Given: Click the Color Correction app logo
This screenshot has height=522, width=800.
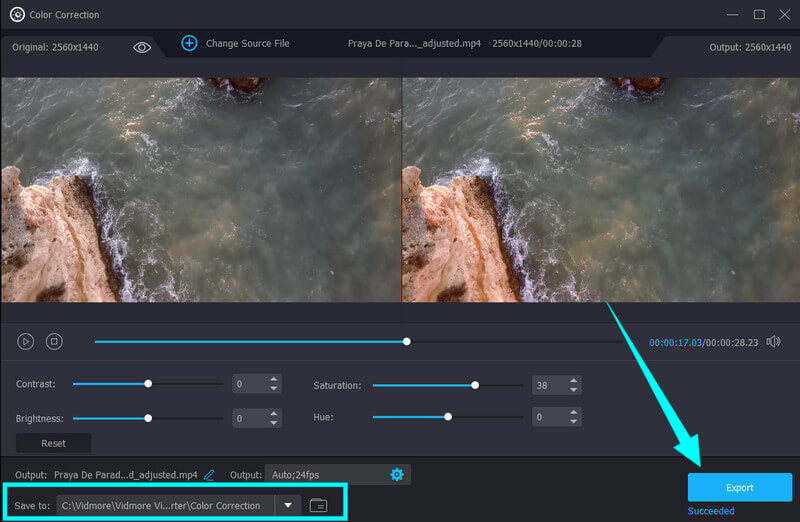Looking at the screenshot, I should tap(16, 14).
